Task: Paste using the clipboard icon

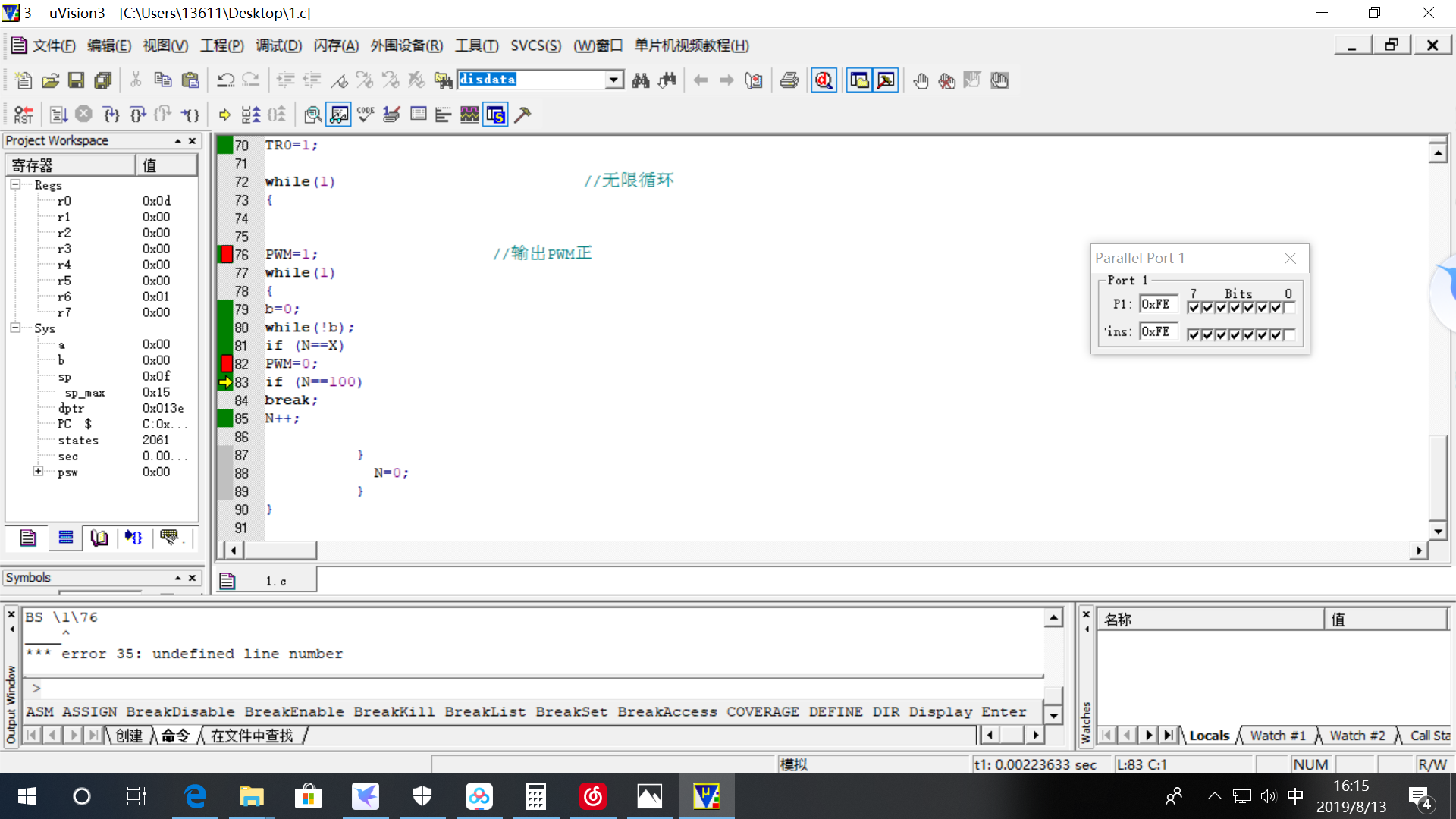Action: pyautogui.click(x=190, y=80)
